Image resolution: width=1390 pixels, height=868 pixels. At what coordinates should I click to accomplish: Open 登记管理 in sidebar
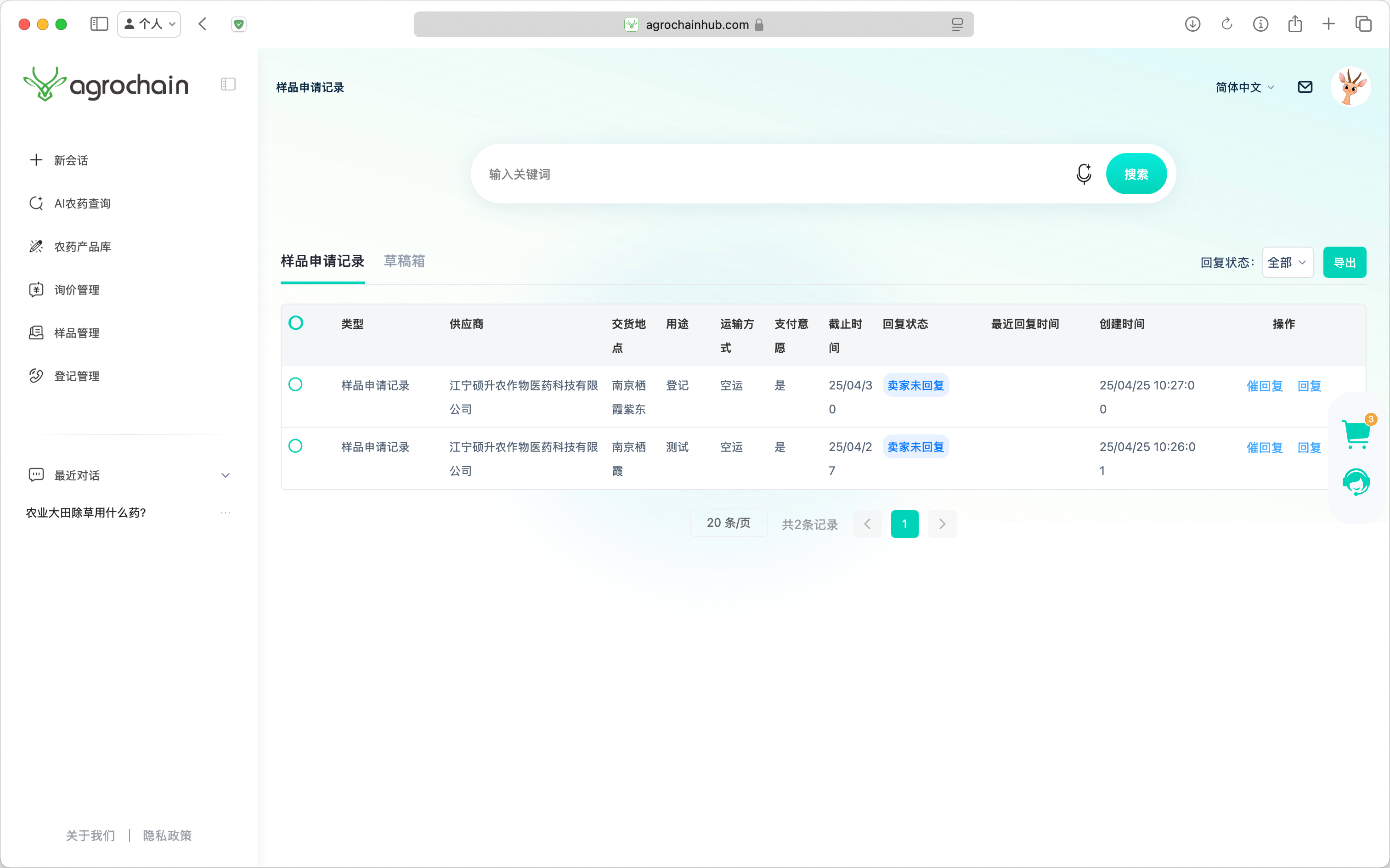click(76, 376)
